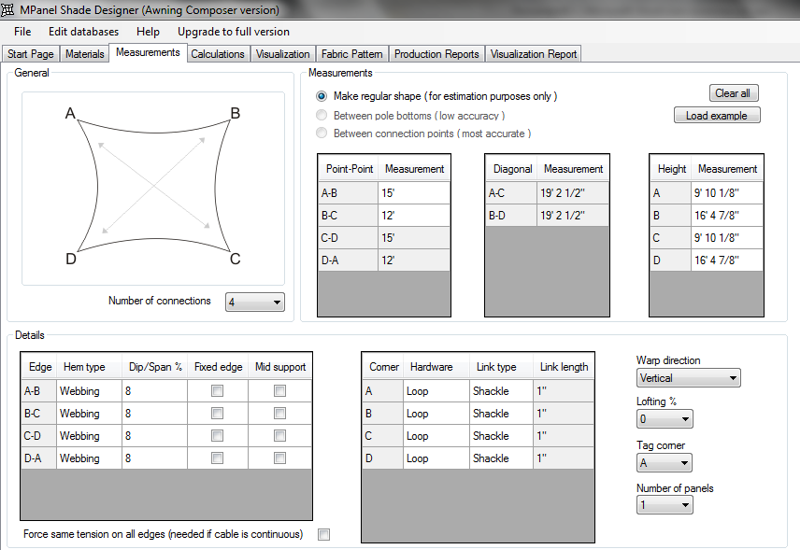This screenshot has height=550, width=800.
Task: Expand the Tag corner dropdown
Action: (x=663, y=463)
